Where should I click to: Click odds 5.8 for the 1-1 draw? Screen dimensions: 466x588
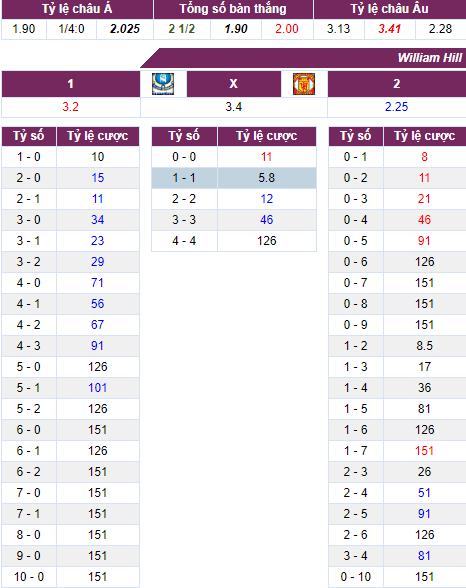[x=267, y=178]
